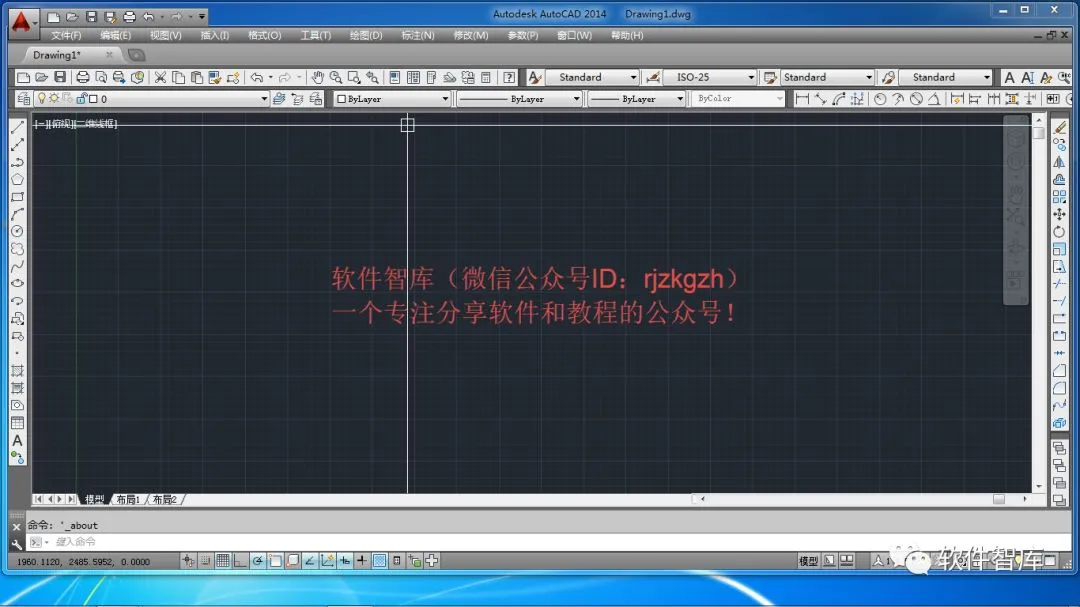Select the Pan hand tool

tap(317, 77)
